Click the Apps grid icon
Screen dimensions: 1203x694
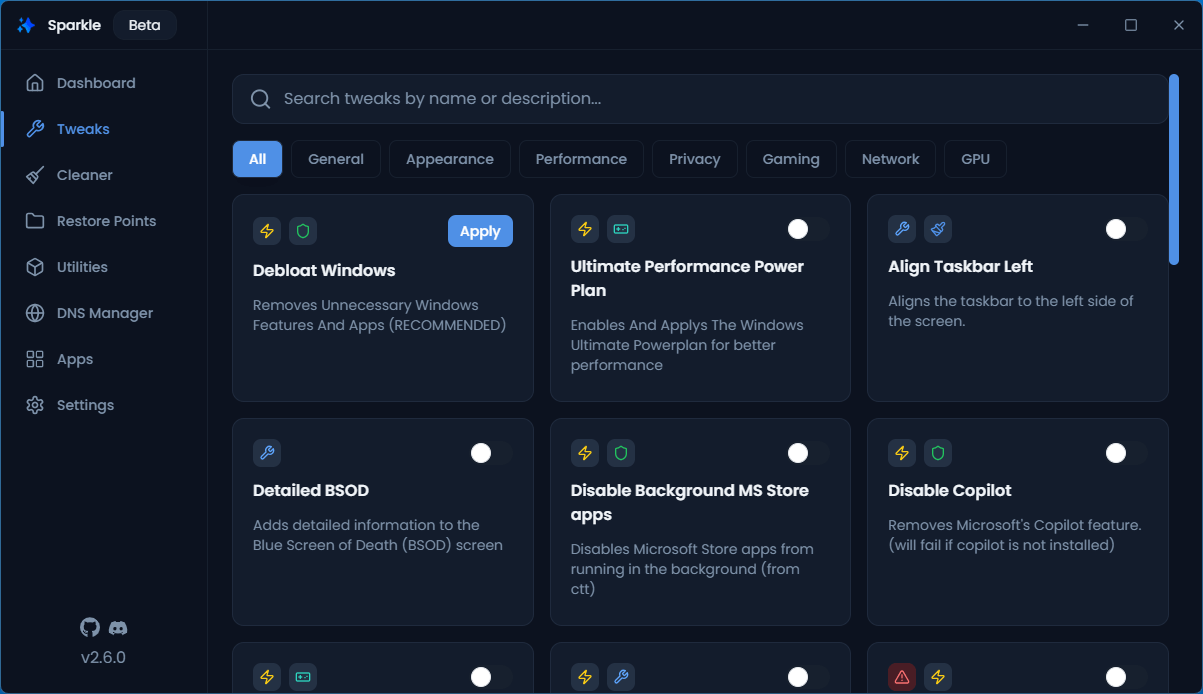(35, 359)
